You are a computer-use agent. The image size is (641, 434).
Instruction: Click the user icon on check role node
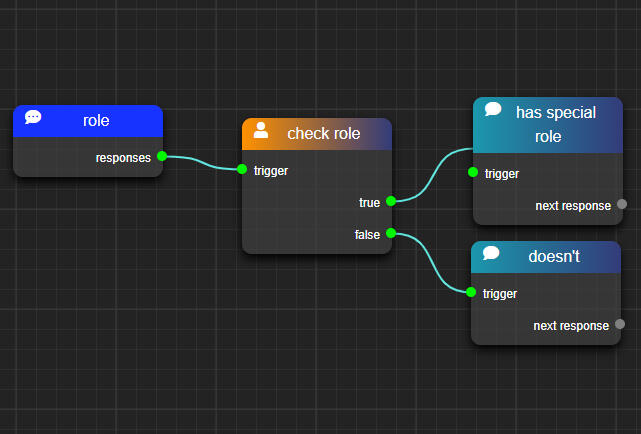261,130
